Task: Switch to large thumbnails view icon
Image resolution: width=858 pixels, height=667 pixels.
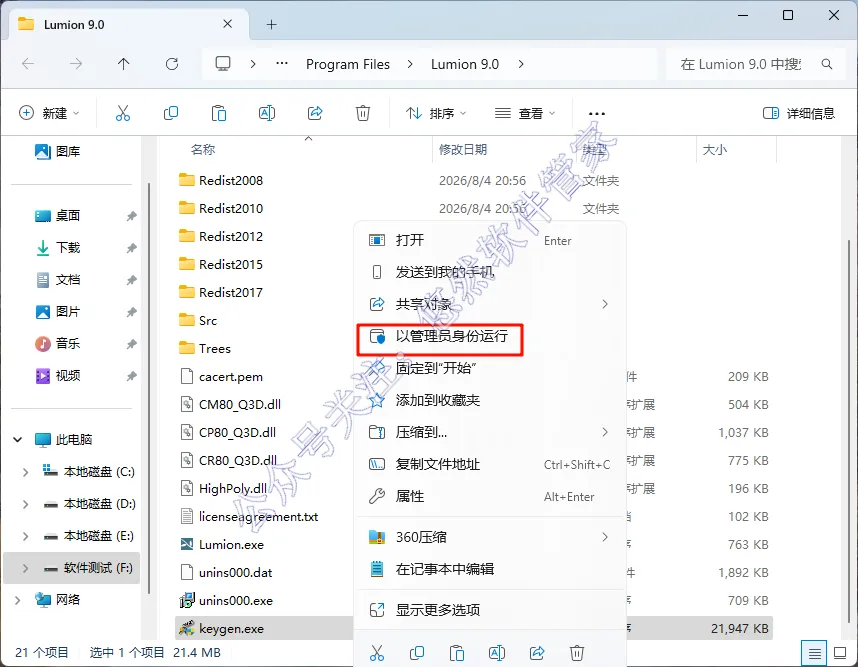Action: [x=840, y=653]
